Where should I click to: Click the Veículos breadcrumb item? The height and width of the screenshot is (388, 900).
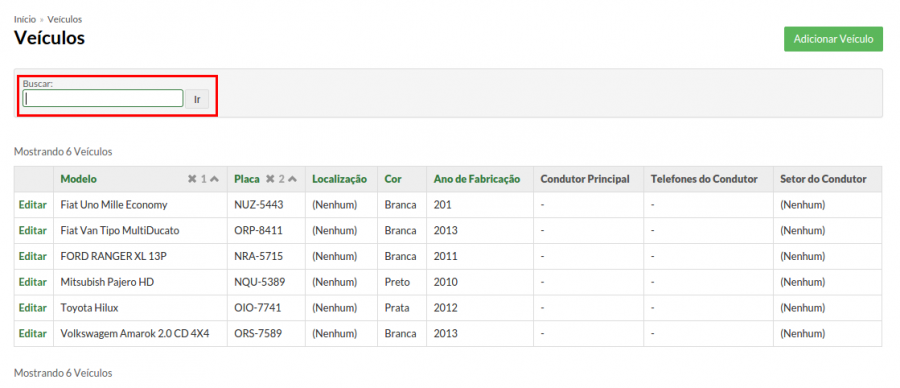(65, 20)
